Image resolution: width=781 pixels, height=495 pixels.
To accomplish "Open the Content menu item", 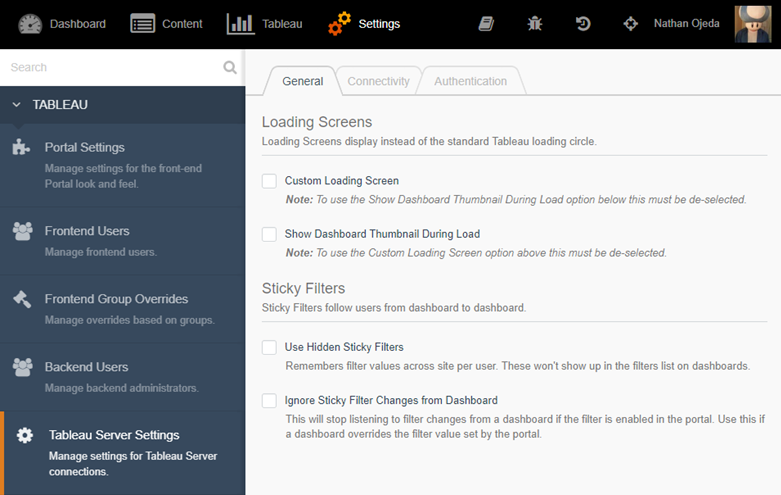I will [166, 24].
